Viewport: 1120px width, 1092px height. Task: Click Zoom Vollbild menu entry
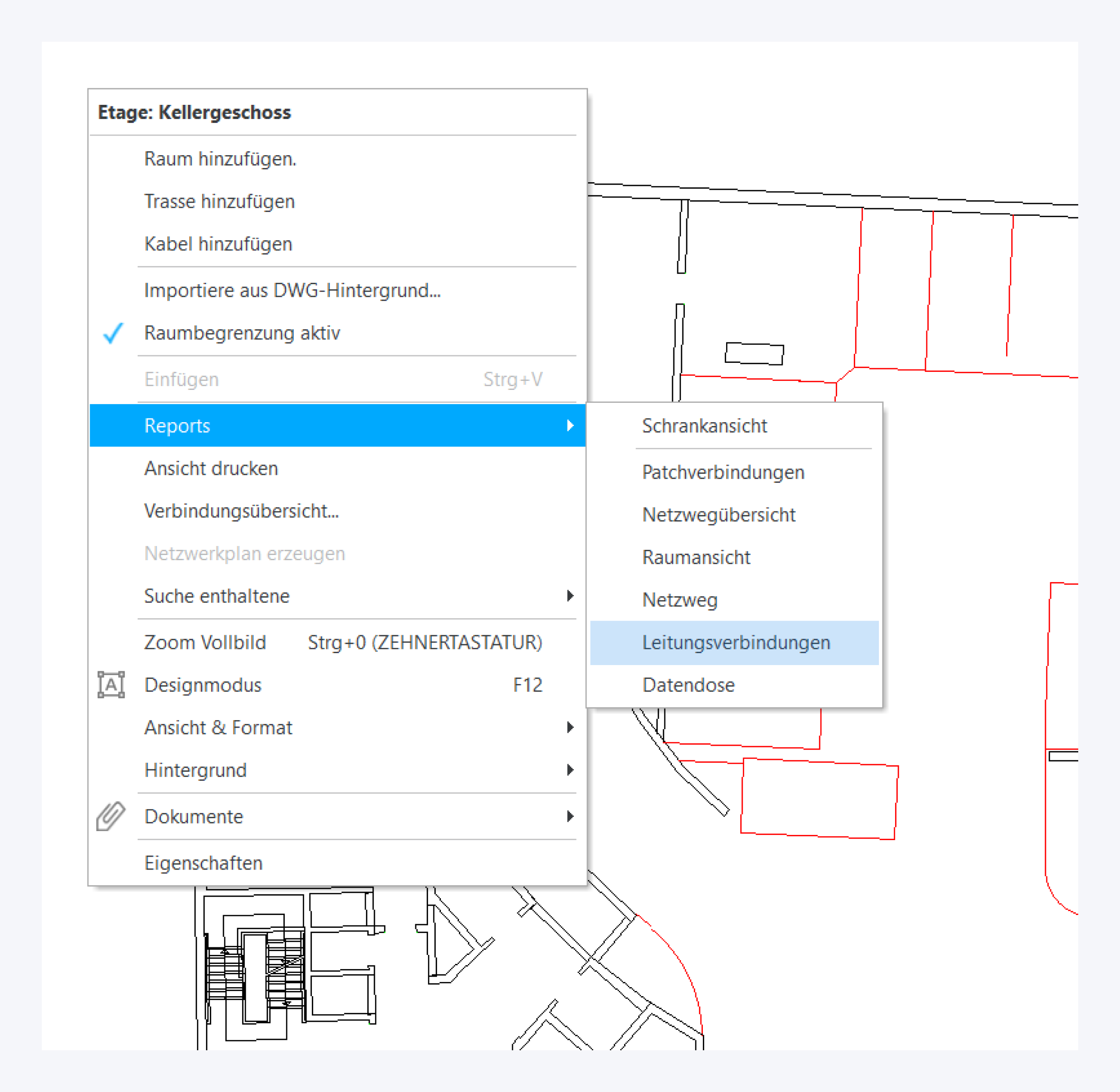coord(205,642)
